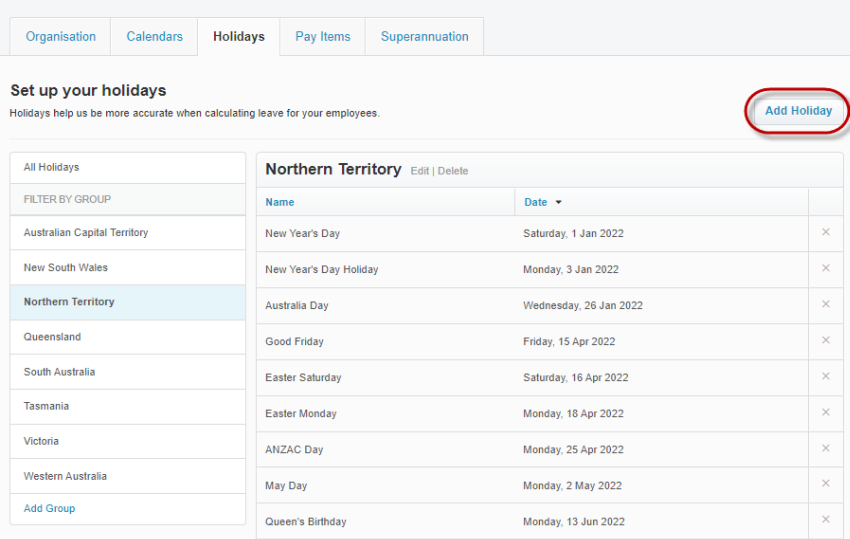Image resolution: width=850 pixels, height=539 pixels.
Task: Sort the table by Name column
Action: coord(280,202)
